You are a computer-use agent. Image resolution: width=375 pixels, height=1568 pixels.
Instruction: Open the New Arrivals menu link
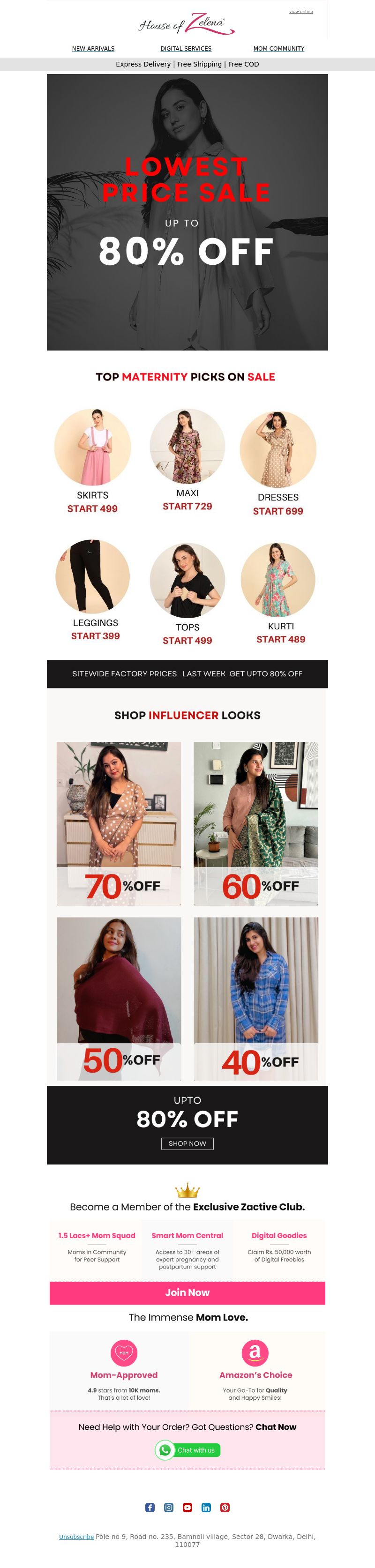click(x=93, y=49)
